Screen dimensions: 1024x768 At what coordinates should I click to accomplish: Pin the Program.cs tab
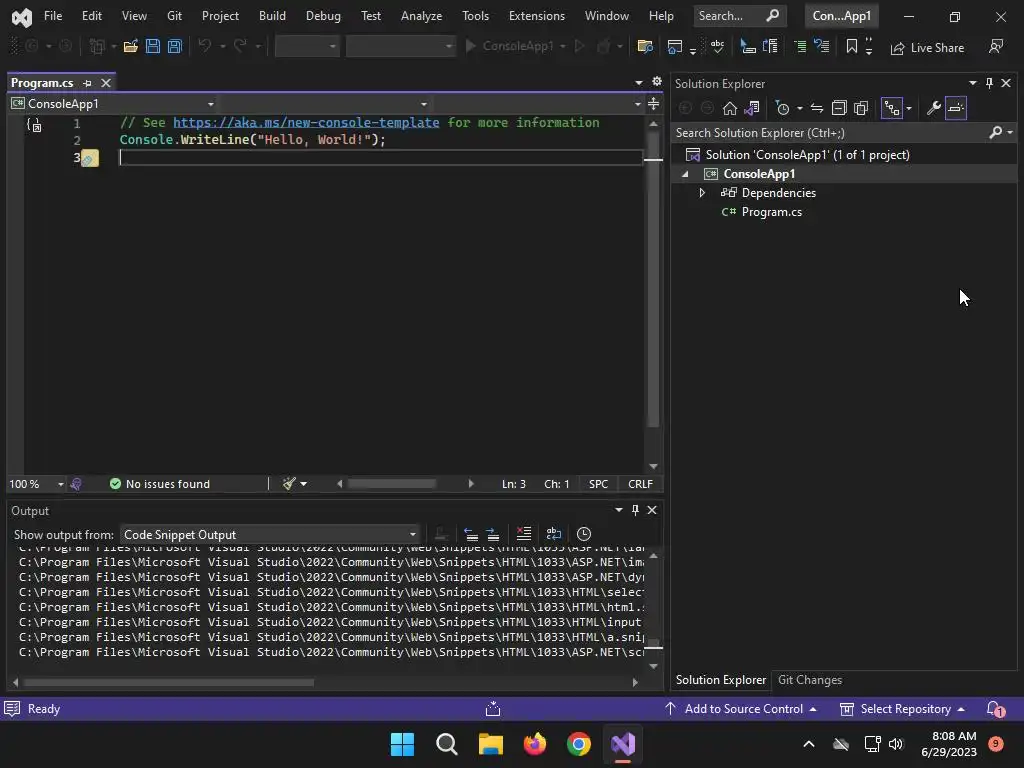88,83
